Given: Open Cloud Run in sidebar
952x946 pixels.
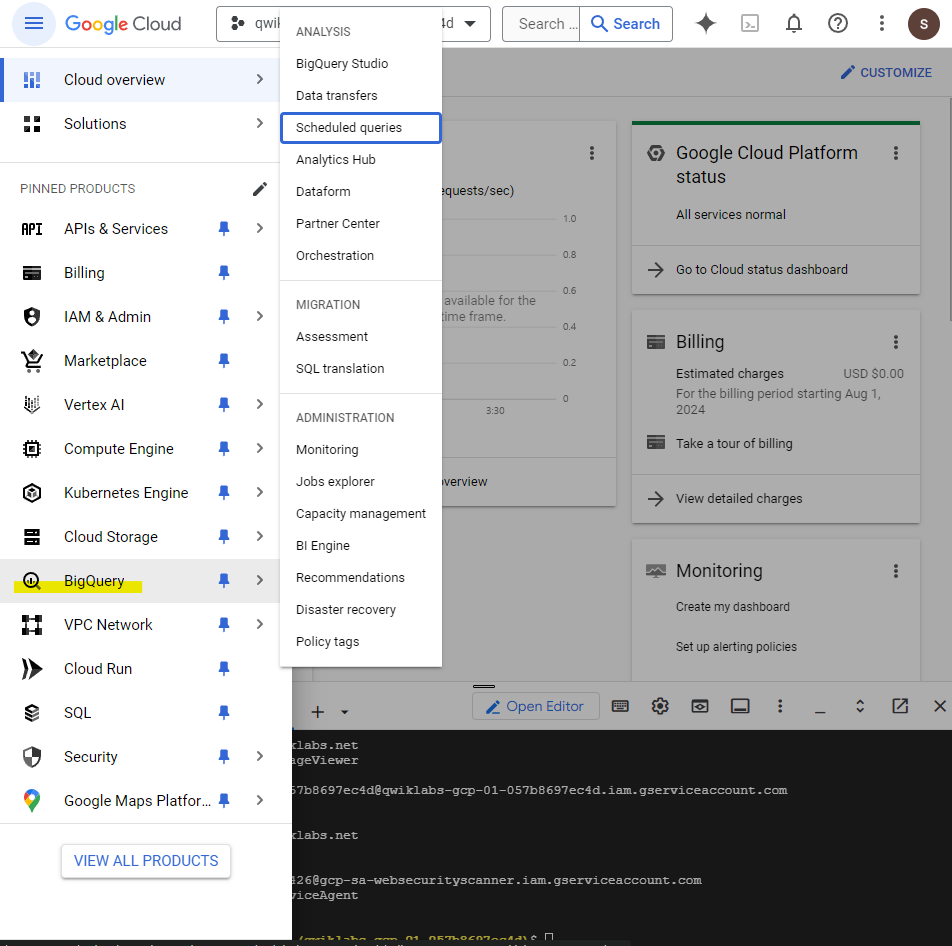Looking at the screenshot, I should tap(98, 669).
